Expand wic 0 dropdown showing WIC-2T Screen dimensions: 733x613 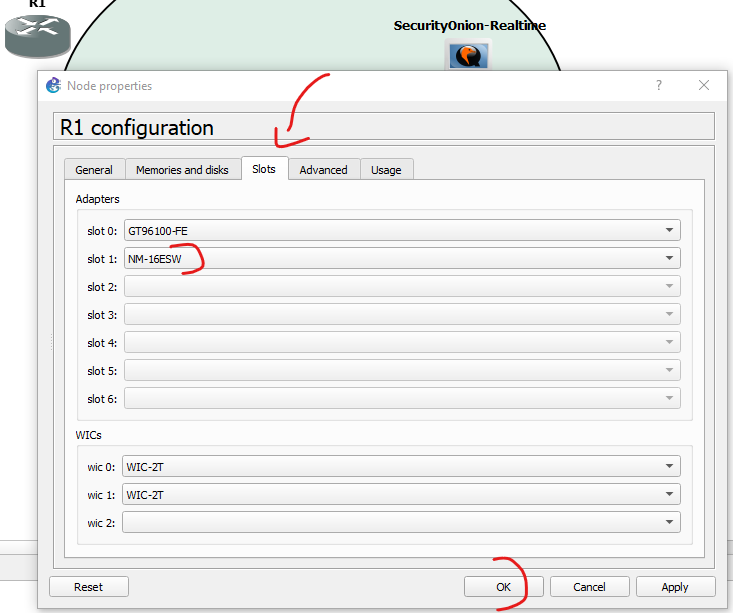[x=401, y=467]
